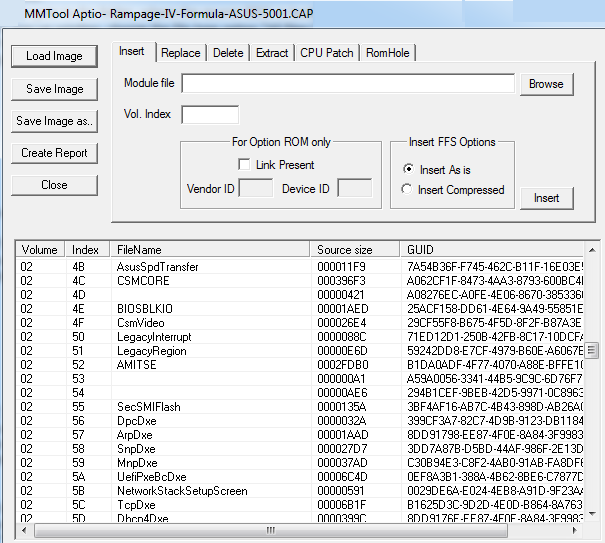Select the UefiPxeBcDxe row

coord(300,477)
